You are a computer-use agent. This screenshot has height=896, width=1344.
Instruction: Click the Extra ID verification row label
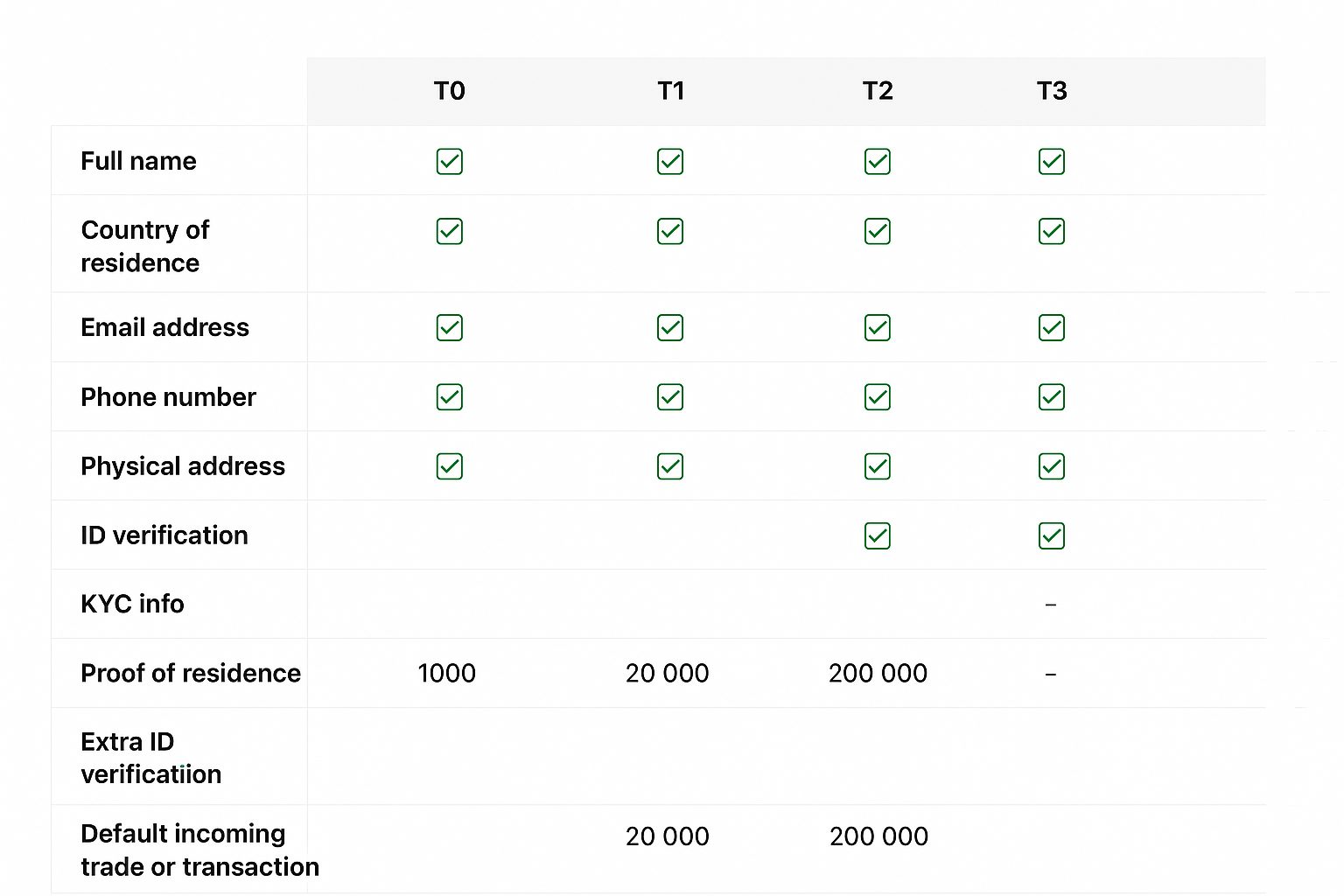[x=150, y=758]
